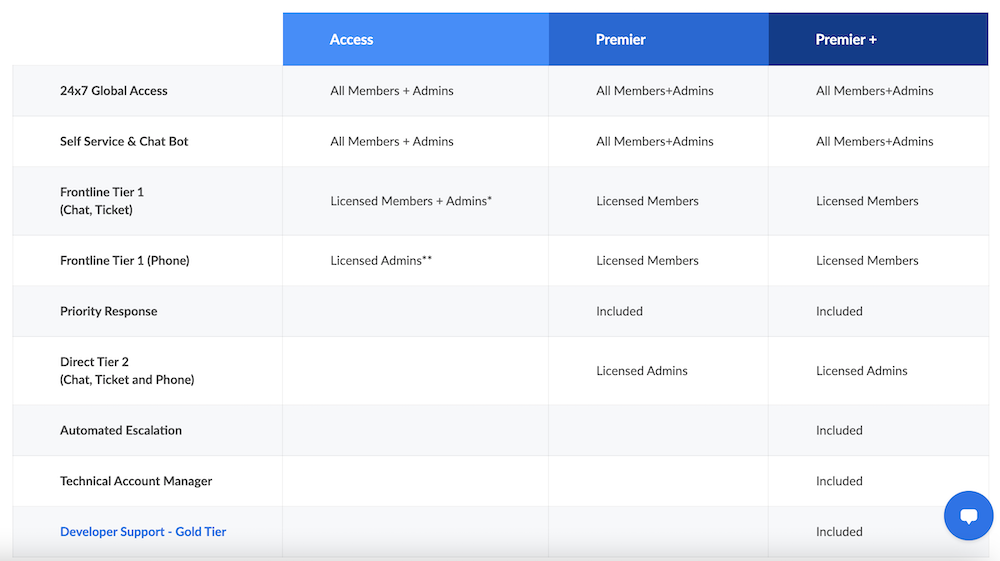Click Included for Technical Account Manager
This screenshot has width=1000, height=561.
pos(839,481)
